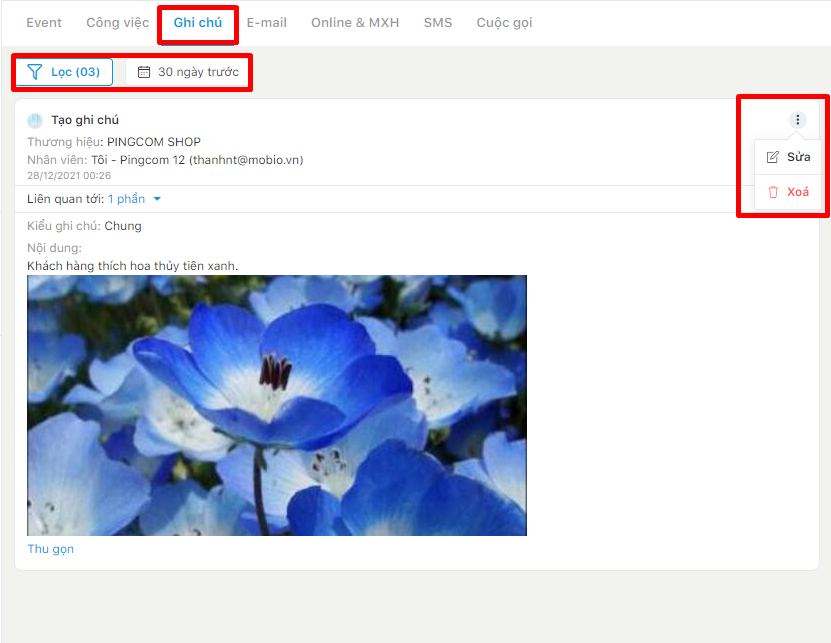831x643 pixels.
Task: Collapse the note with Thu gọn
Action: [x=50, y=549]
